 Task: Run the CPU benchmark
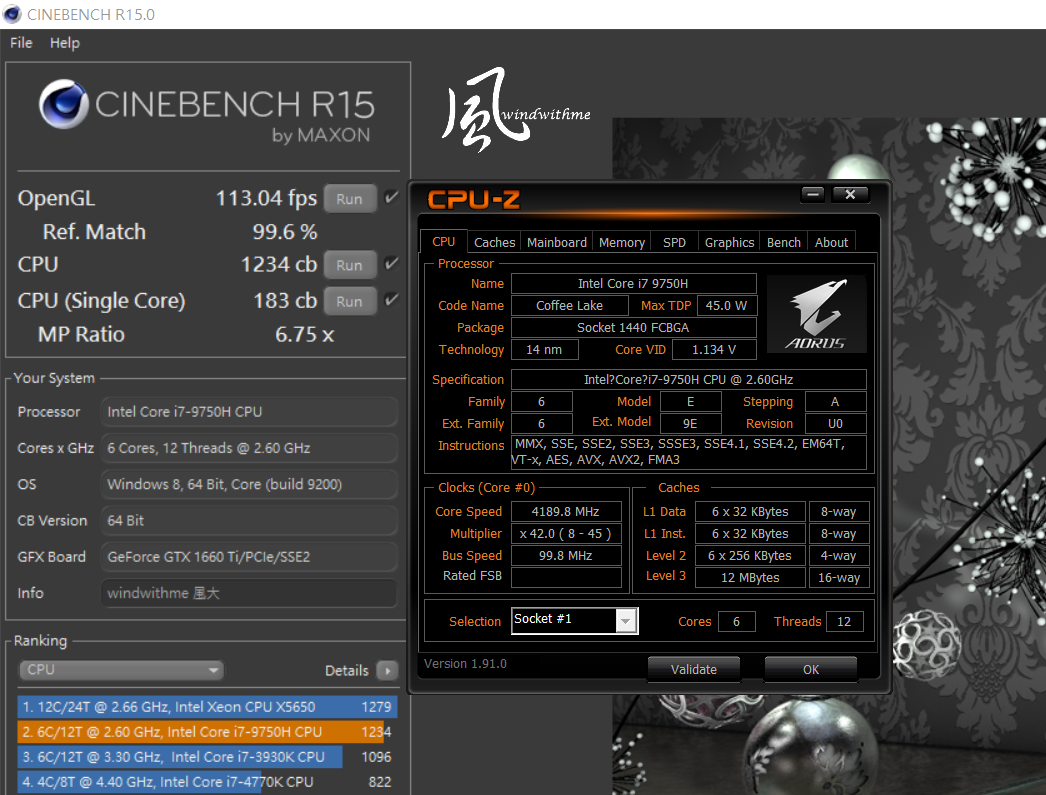pos(350,265)
